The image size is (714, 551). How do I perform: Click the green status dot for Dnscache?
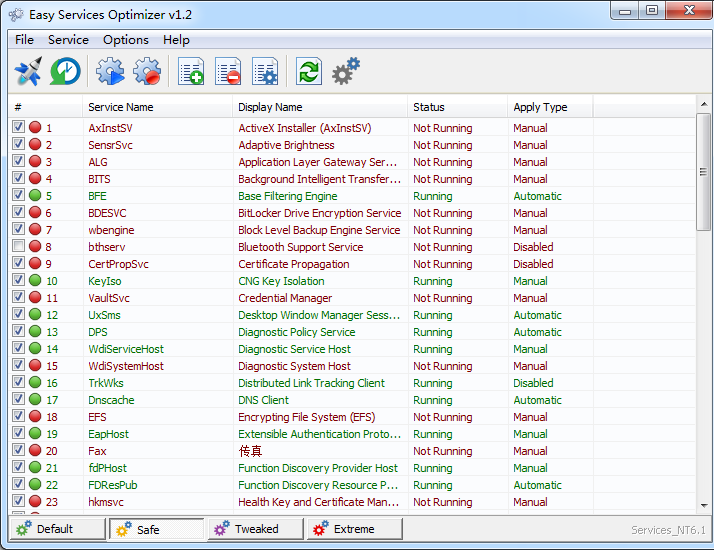pyautogui.click(x=35, y=399)
